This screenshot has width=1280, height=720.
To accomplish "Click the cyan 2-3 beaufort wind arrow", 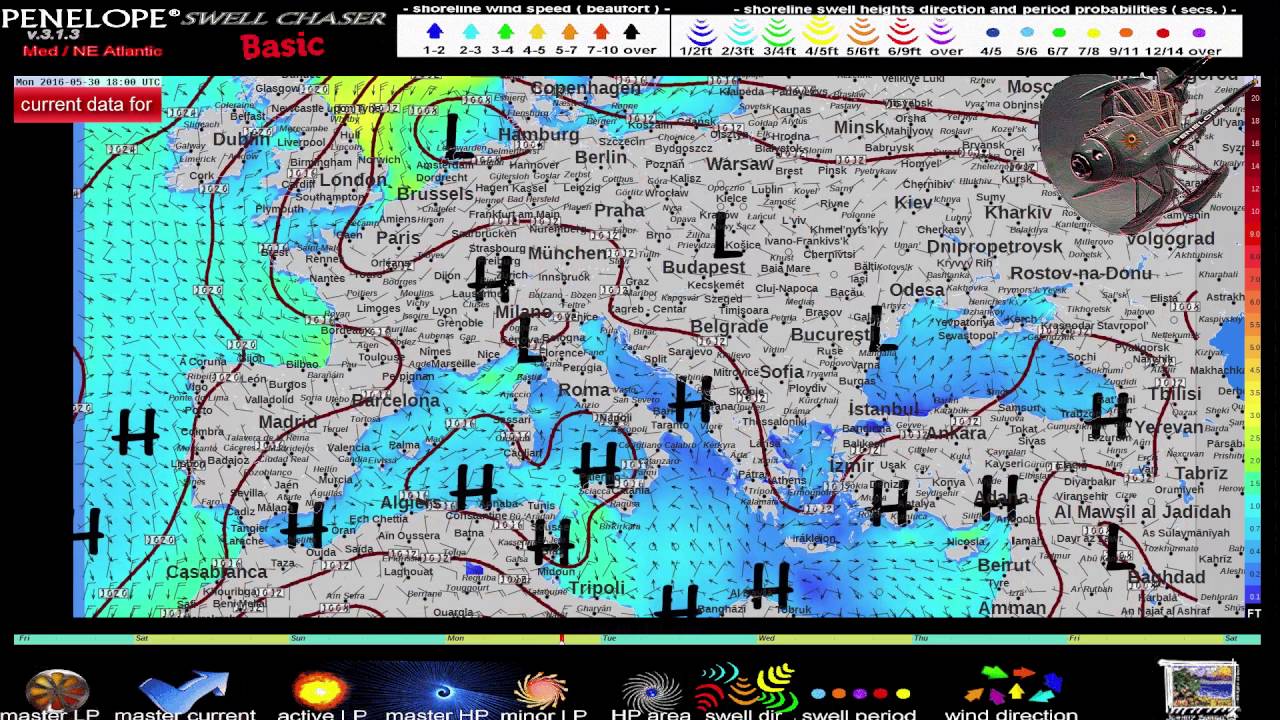I will 470,32.
